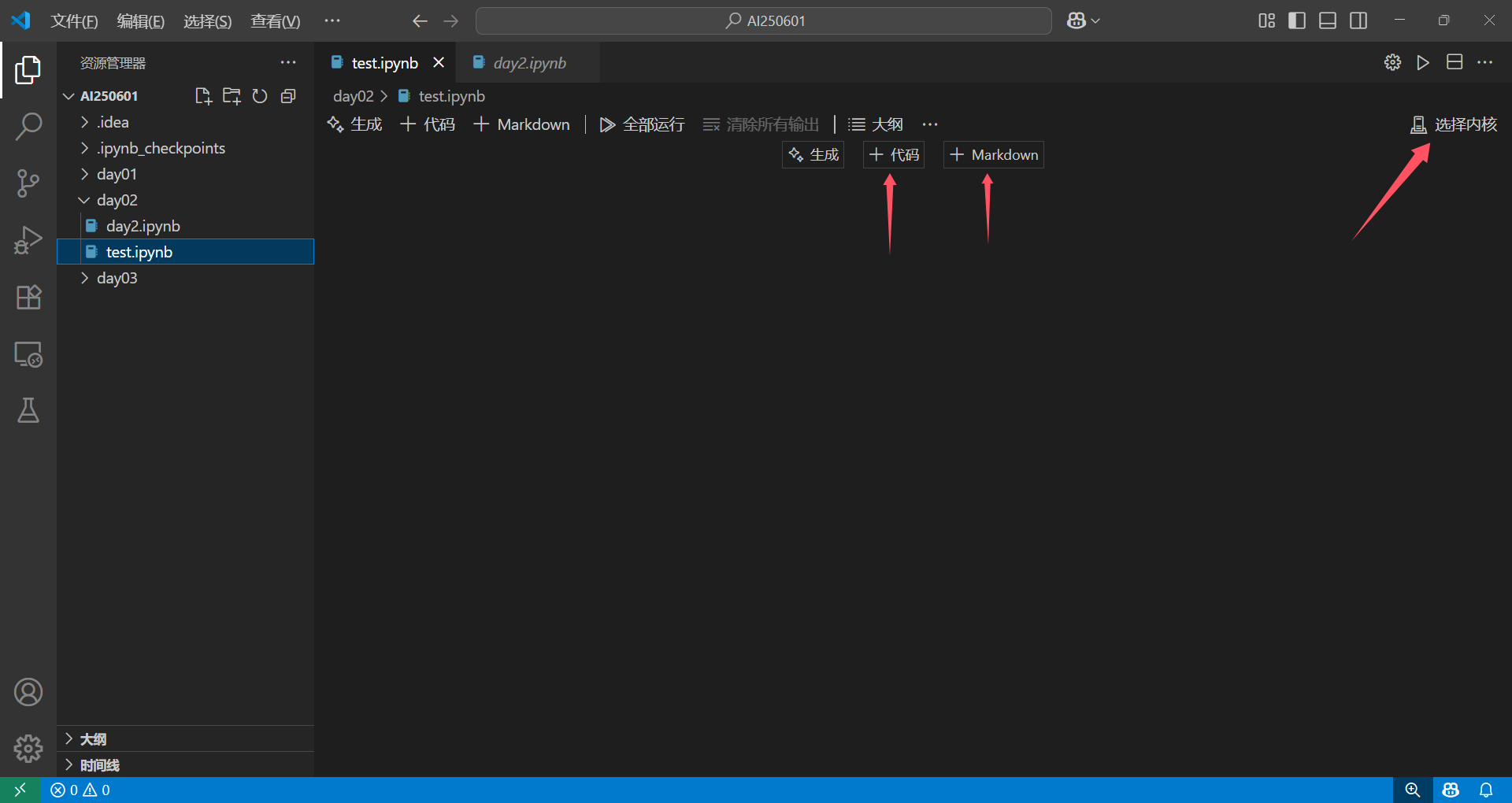1512x803 pixels.
Task: Open the Extensions view
Action: coord(28,297)
